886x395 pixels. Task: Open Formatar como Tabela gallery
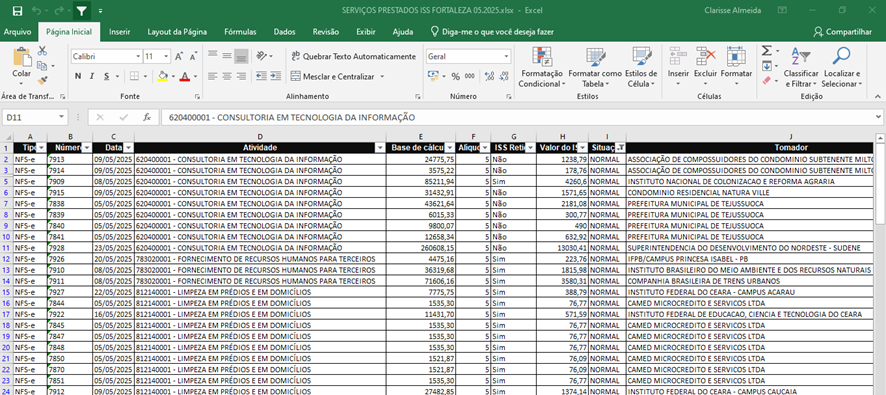tap(595, 67)
